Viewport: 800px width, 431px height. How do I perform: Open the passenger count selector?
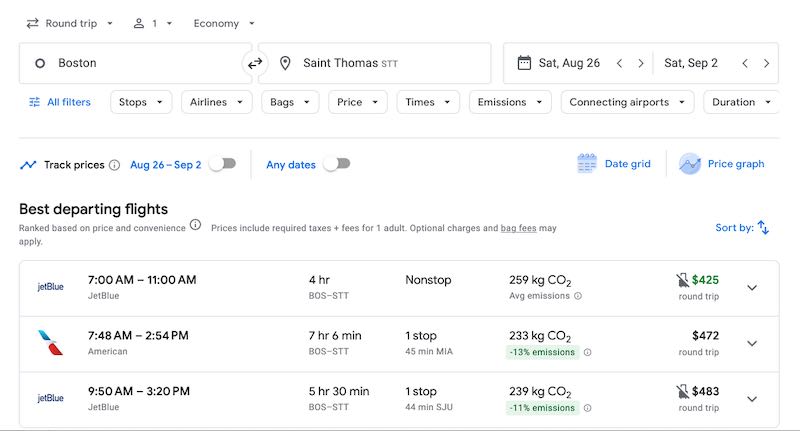pyautogui.click(x=153, y=23)
